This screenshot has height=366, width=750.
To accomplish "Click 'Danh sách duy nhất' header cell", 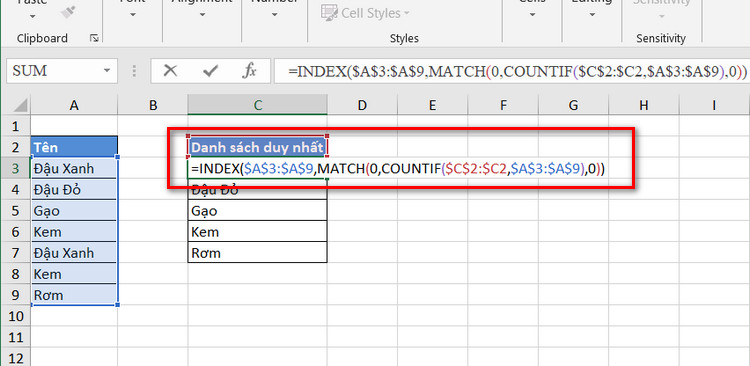I will click(258, 147).
